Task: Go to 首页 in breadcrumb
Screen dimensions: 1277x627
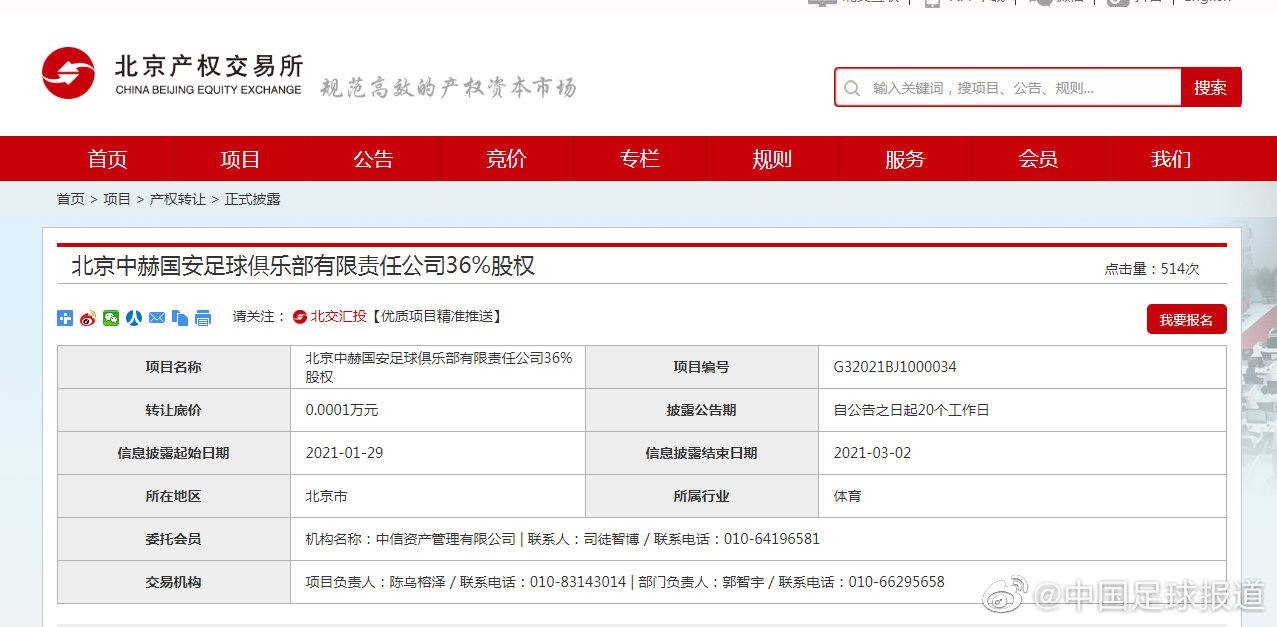Action: [70, 199]
